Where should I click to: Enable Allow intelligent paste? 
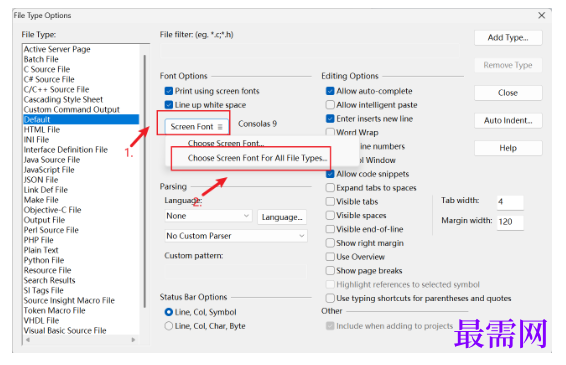[x=330, y=105]
